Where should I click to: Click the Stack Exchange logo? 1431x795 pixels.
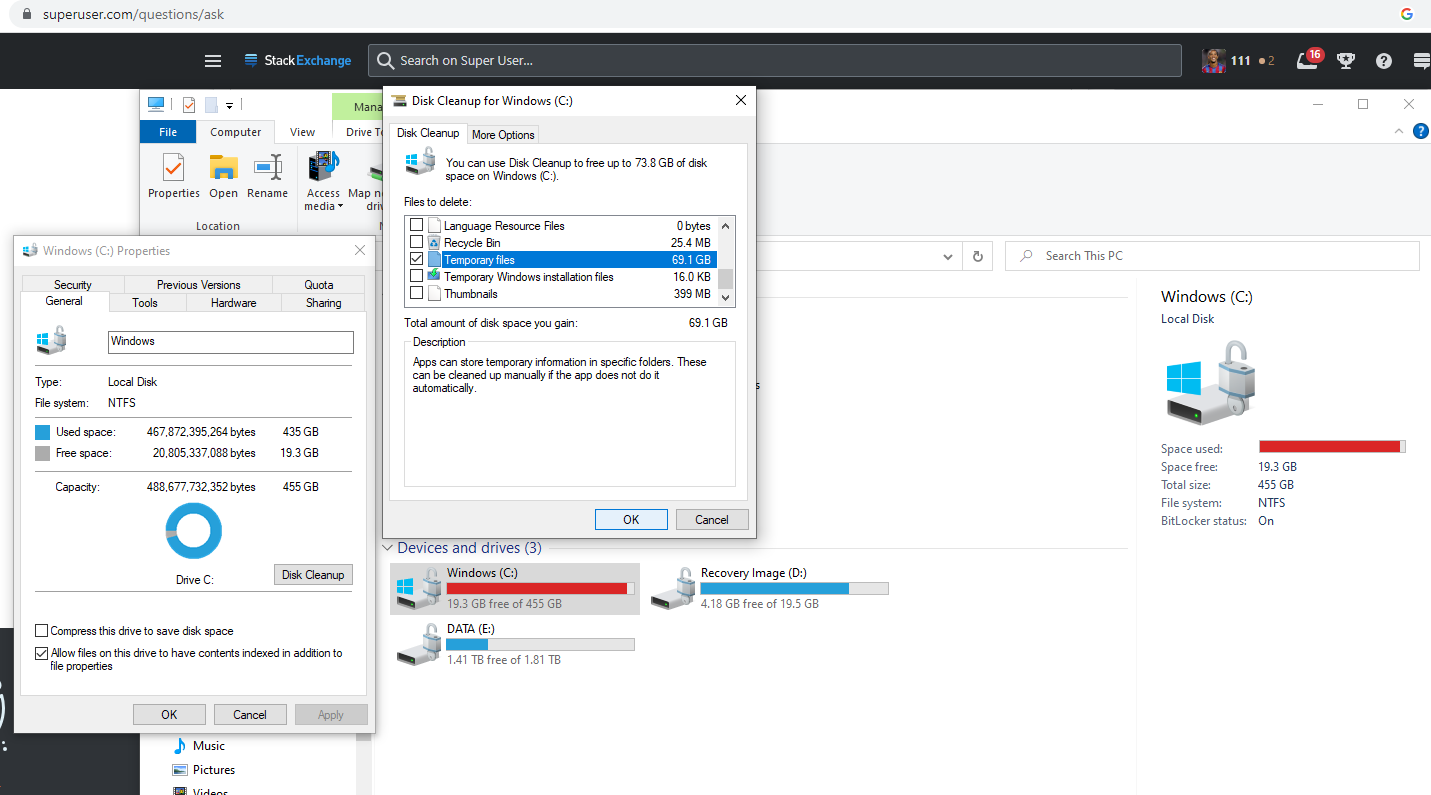point(298,61)
